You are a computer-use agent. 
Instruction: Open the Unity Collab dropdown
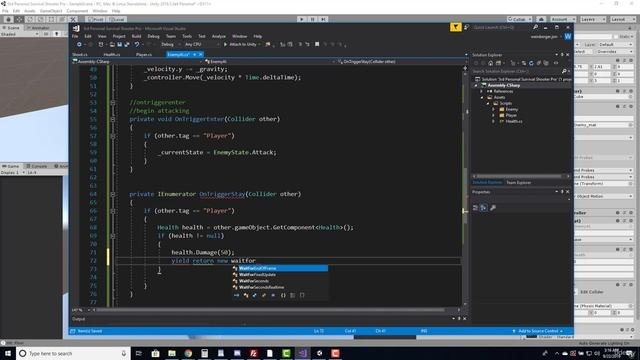pyautogui.click(x=520, y=19)
